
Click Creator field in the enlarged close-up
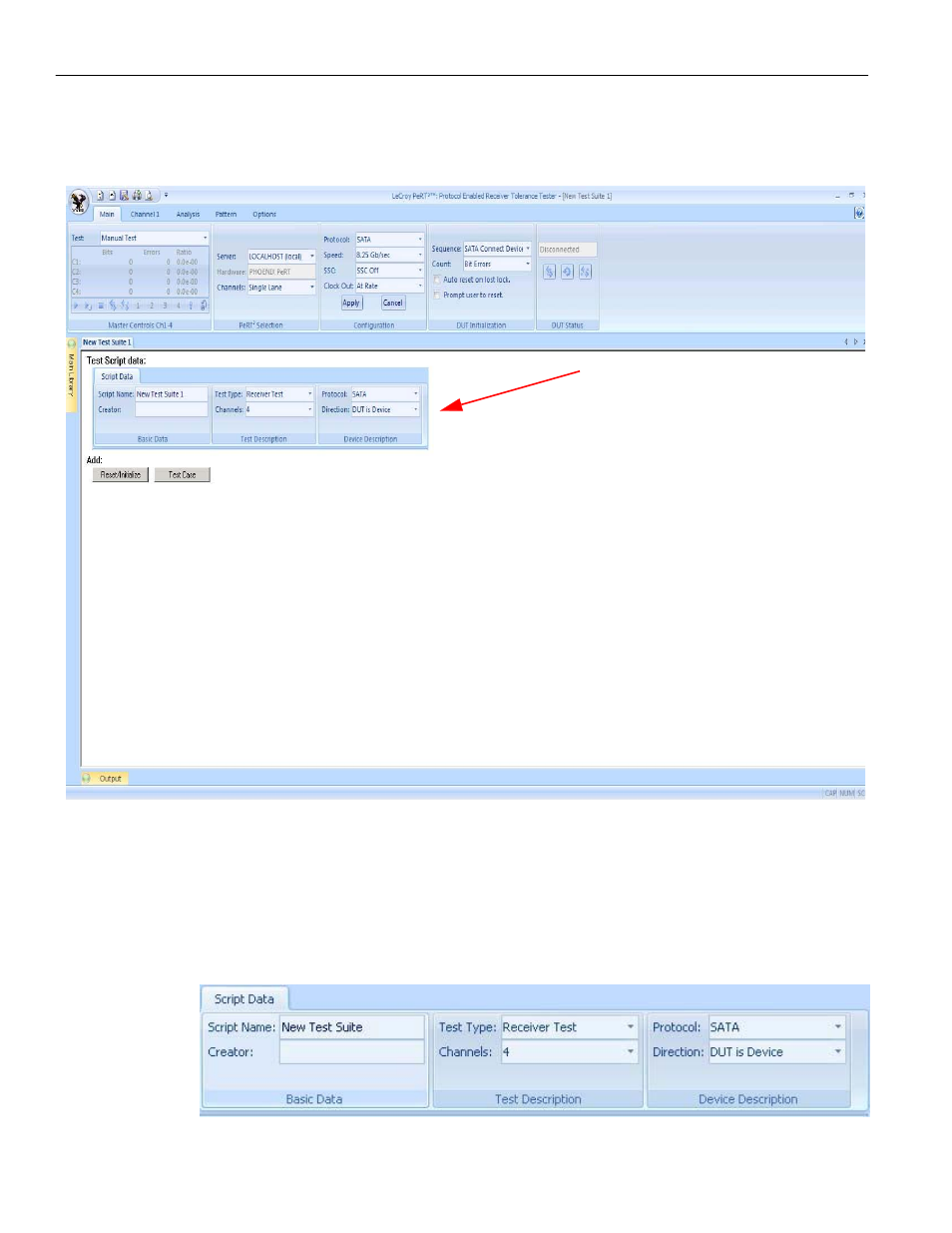pyautogui.click(x=352, y=1052)
